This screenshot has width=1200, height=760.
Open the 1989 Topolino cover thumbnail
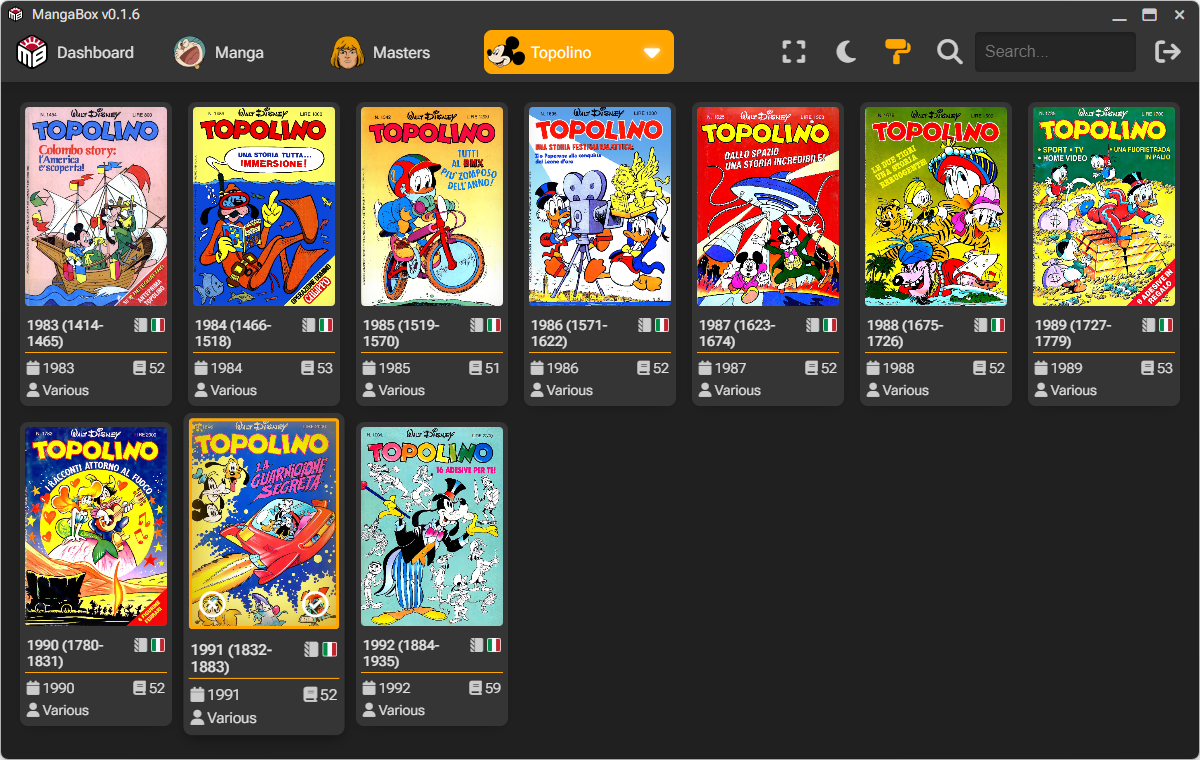[x=1104, y=207]
